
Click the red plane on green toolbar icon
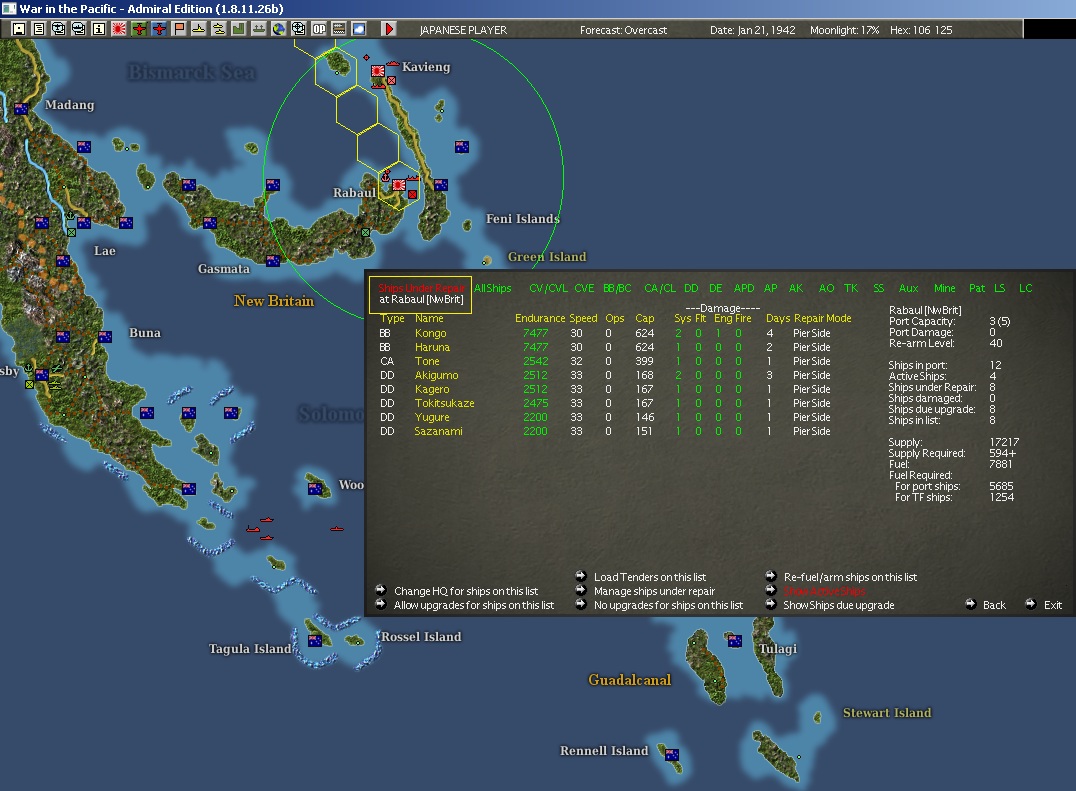click(x=139, y=29)
